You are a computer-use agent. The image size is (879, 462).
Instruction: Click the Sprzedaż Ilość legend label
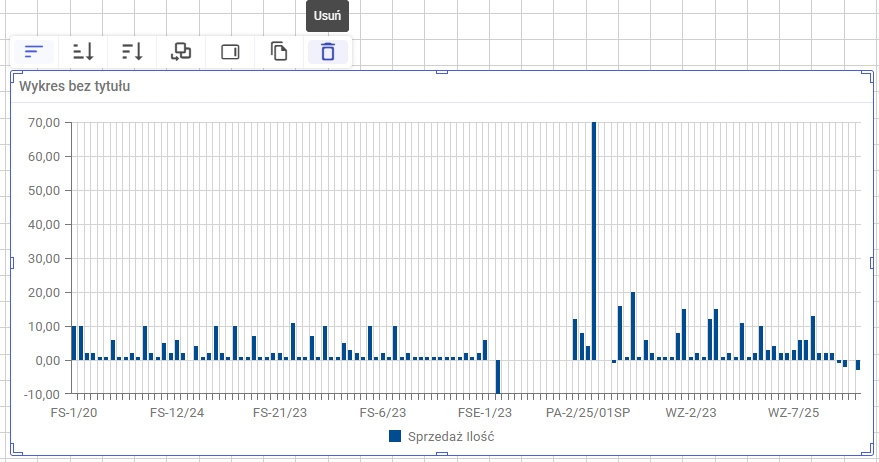451,437
